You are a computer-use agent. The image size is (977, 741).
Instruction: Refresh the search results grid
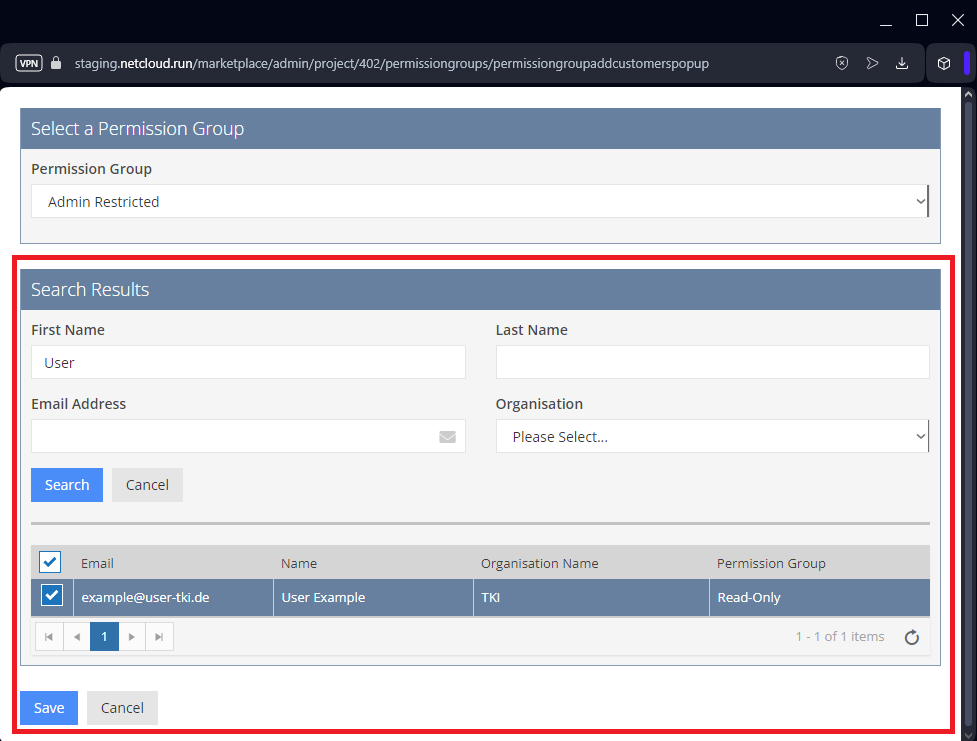911,637
